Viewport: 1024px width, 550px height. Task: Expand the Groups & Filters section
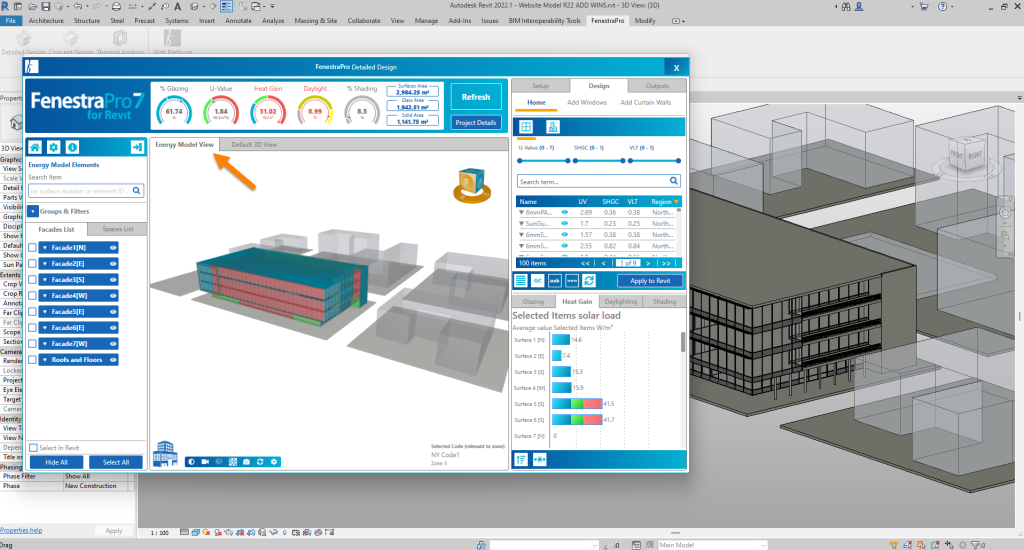pos(33,212)
